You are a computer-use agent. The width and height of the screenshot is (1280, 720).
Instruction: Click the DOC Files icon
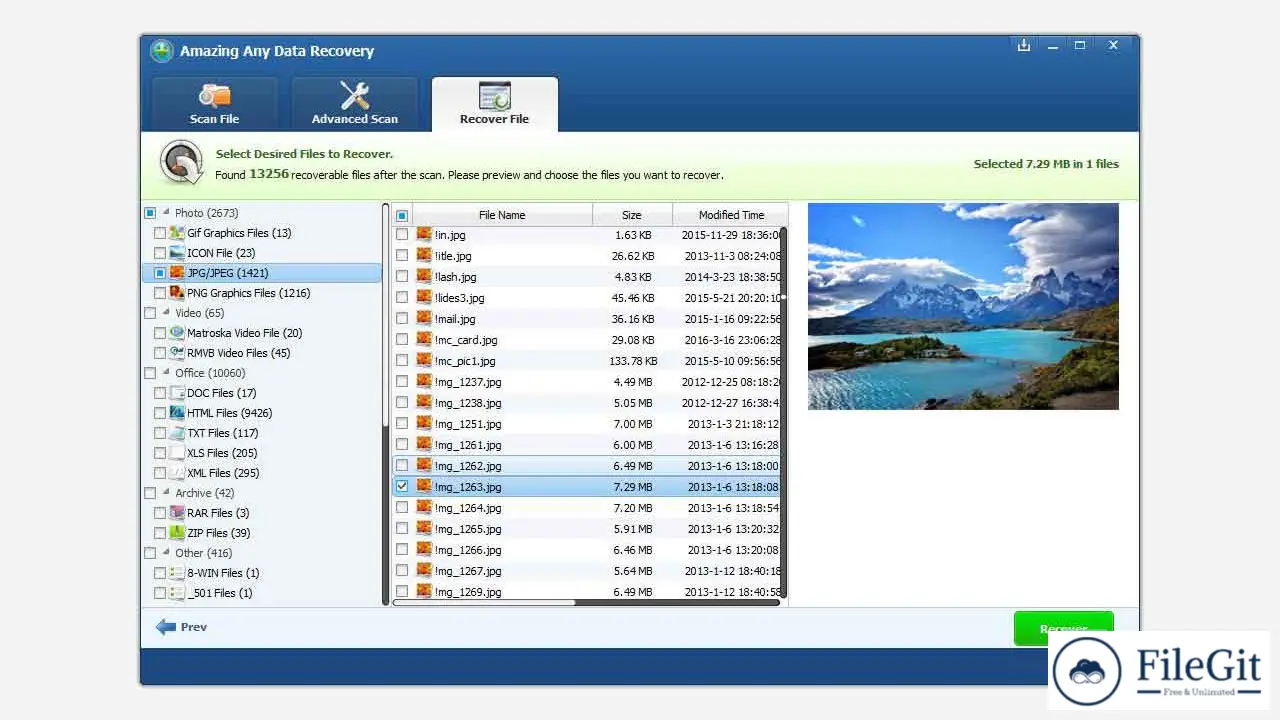pos(177,393)
